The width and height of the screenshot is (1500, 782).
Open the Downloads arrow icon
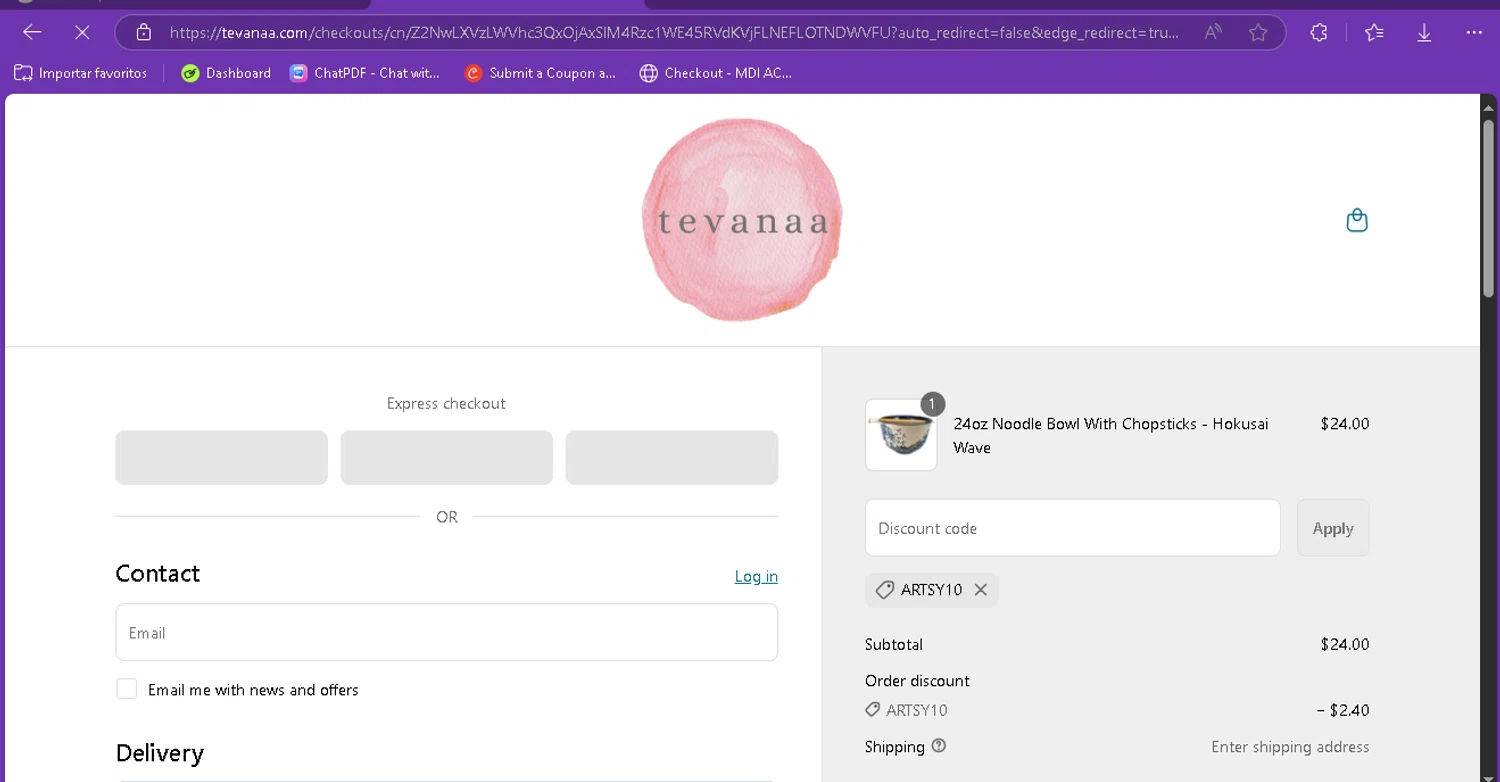[x=1424, y=33]
